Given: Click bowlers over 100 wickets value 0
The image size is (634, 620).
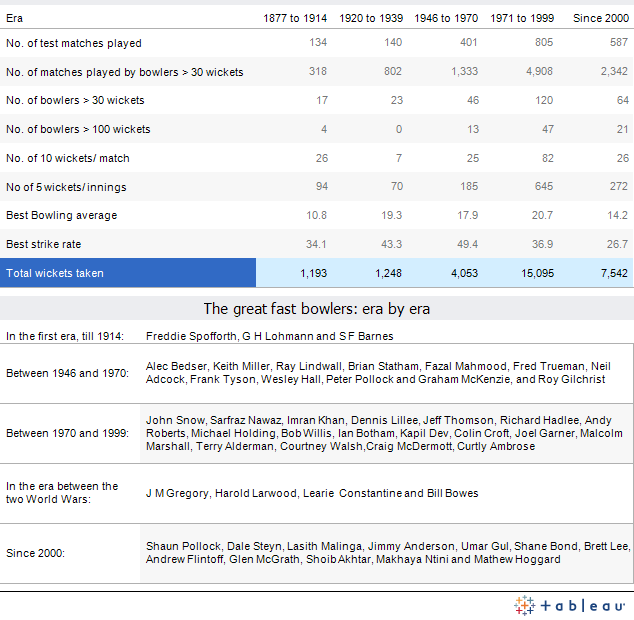Looking at the screenshot, I should [399, 129].
